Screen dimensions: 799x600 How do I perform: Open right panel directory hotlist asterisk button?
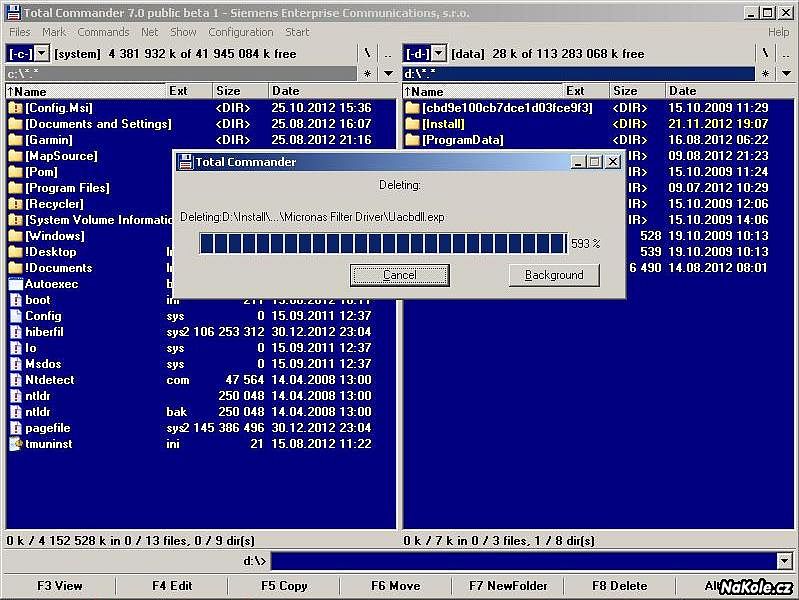[x=765, y=74]
